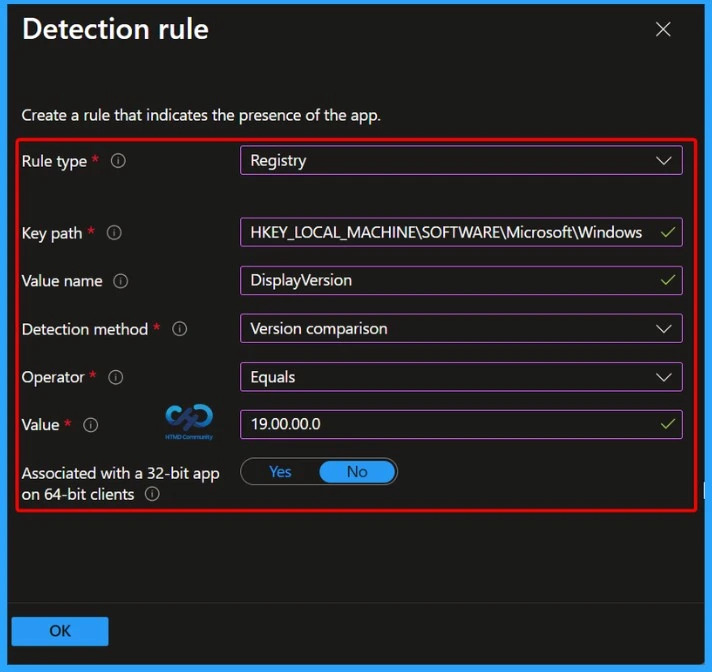Open the Rule type dropdown showing Registry
This screenshot has width=712, height=672.
click(x=461, y=160)
